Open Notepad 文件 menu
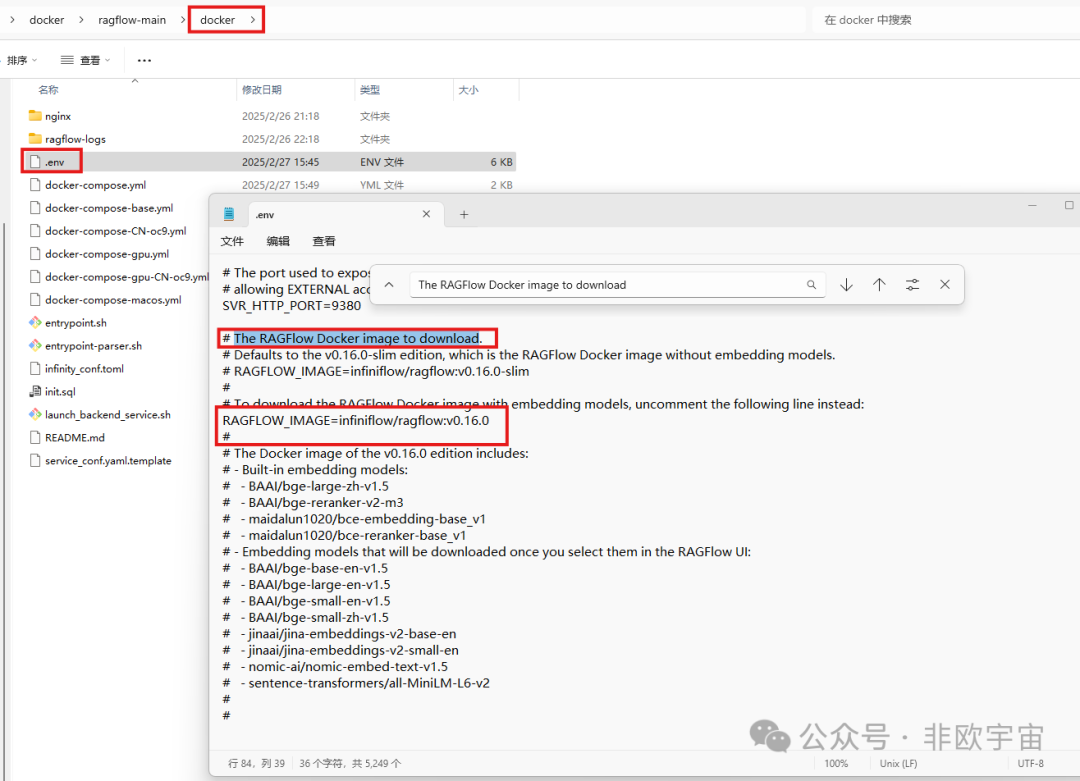 232,241
